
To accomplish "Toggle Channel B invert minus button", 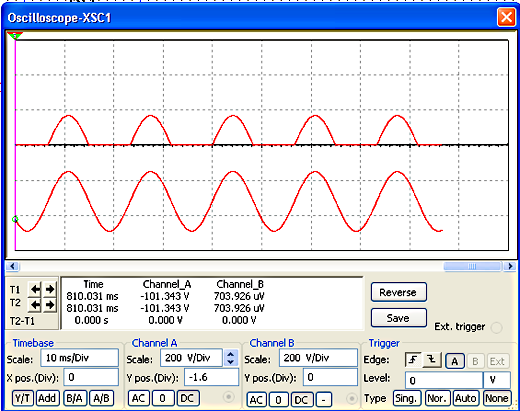I will pos(323,400).
